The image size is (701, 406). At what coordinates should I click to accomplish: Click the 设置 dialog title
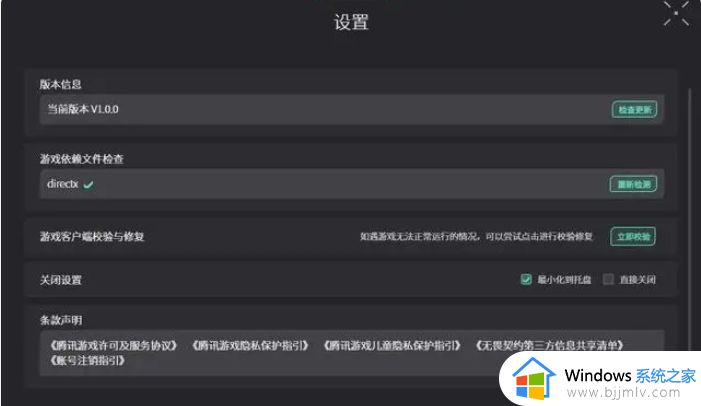351,22
